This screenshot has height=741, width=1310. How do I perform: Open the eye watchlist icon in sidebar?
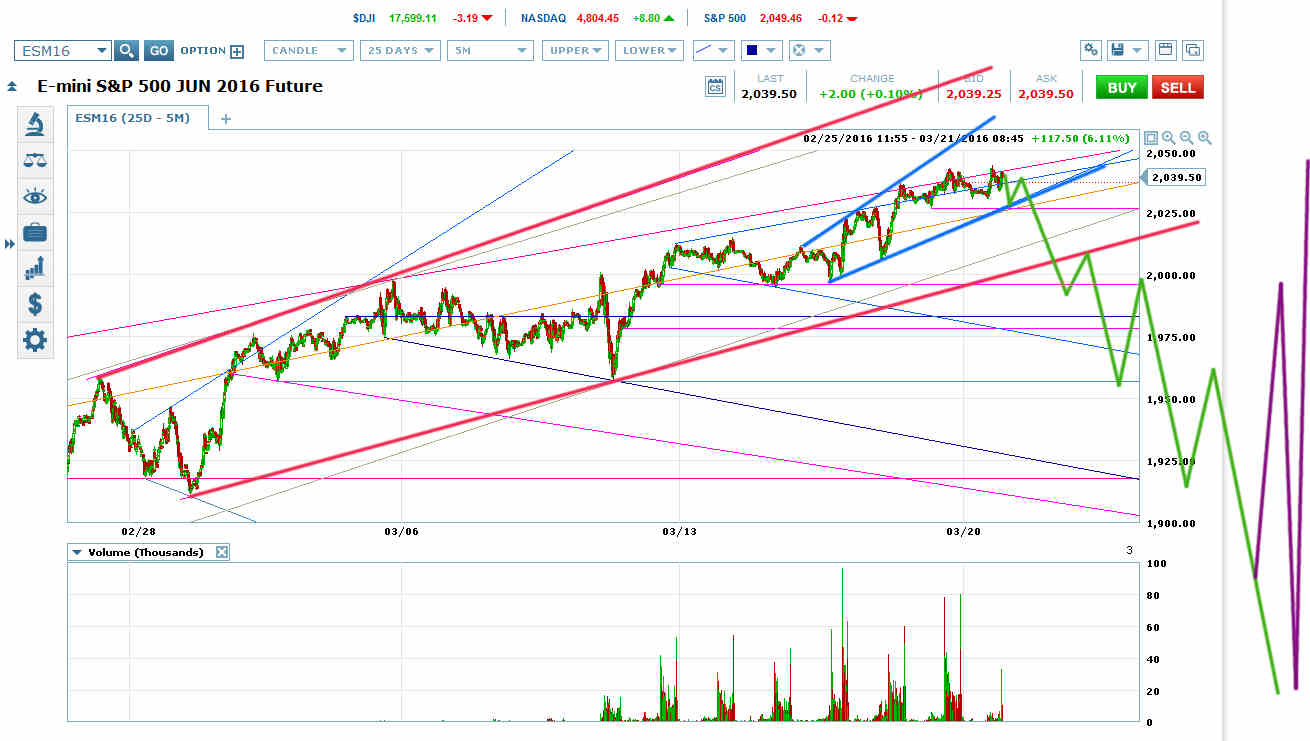[x=35, y=196]
